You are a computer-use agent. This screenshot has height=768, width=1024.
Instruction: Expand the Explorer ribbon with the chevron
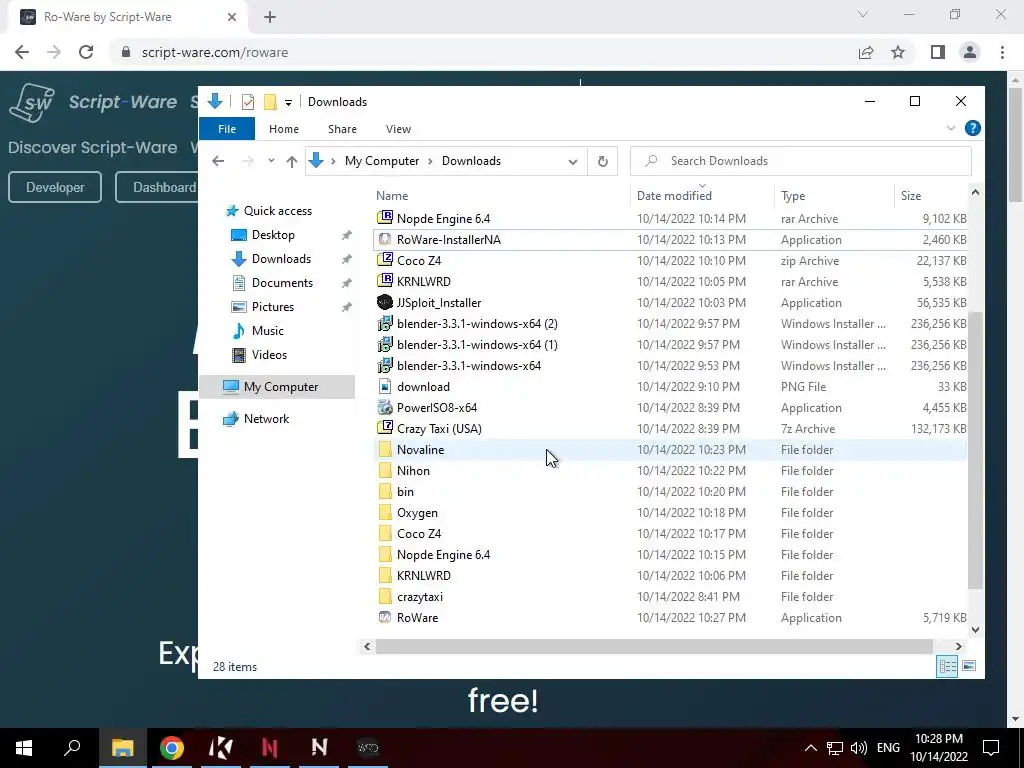point(951,128)
